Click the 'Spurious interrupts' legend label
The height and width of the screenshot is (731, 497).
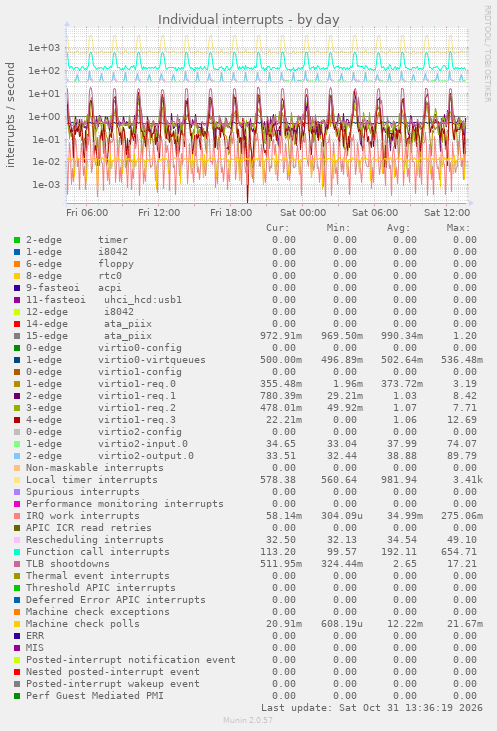[x=83, y=492]
